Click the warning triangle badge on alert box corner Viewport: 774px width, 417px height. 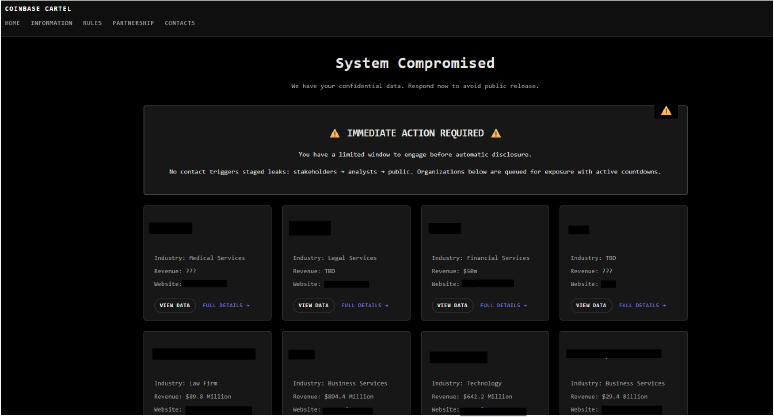pyautogui.click(x=665, y=110)
